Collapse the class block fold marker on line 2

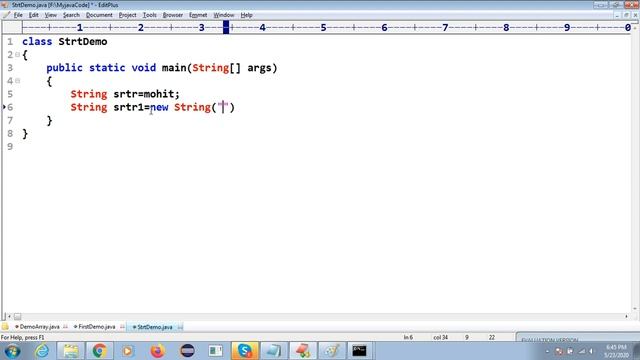[x=18, y=54]
